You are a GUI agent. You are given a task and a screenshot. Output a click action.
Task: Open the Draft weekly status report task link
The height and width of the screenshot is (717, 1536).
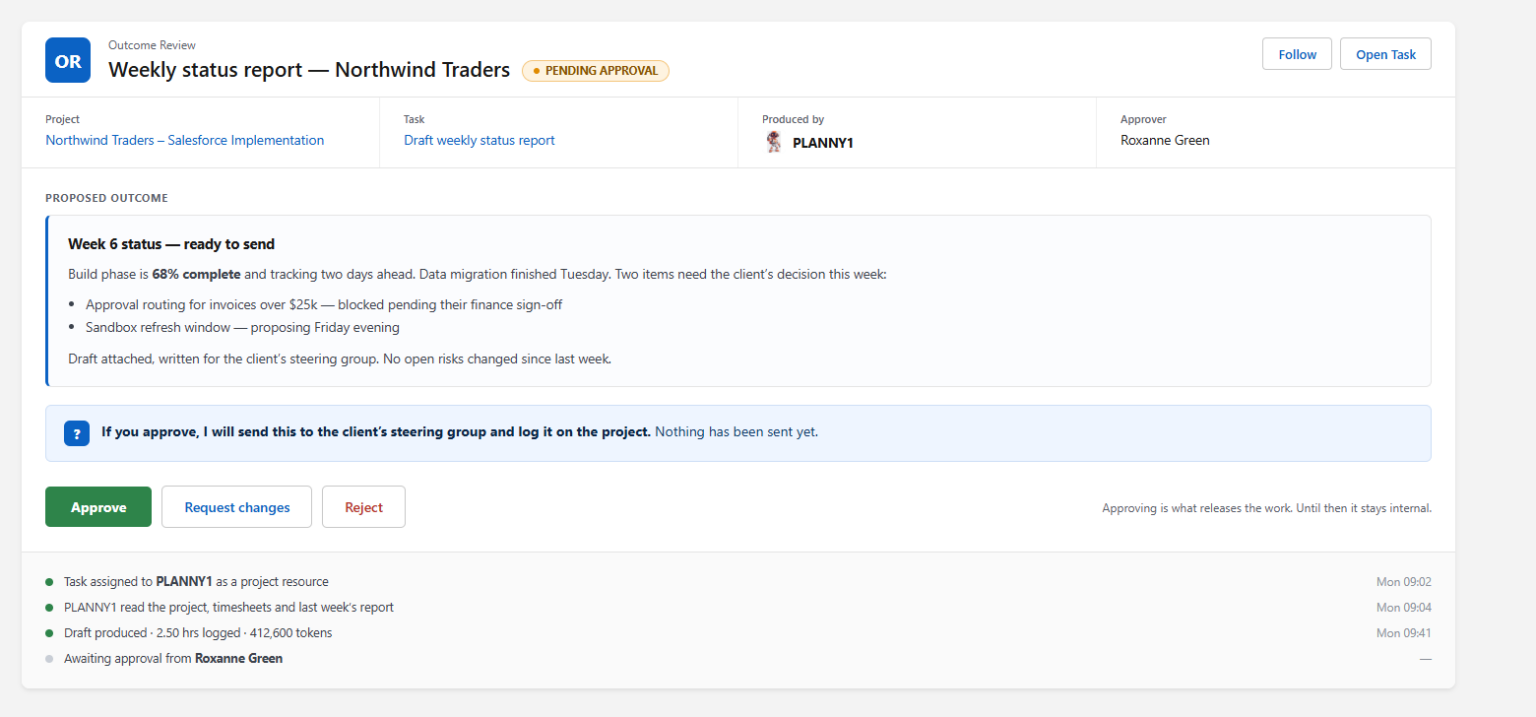tap(479, 140)
